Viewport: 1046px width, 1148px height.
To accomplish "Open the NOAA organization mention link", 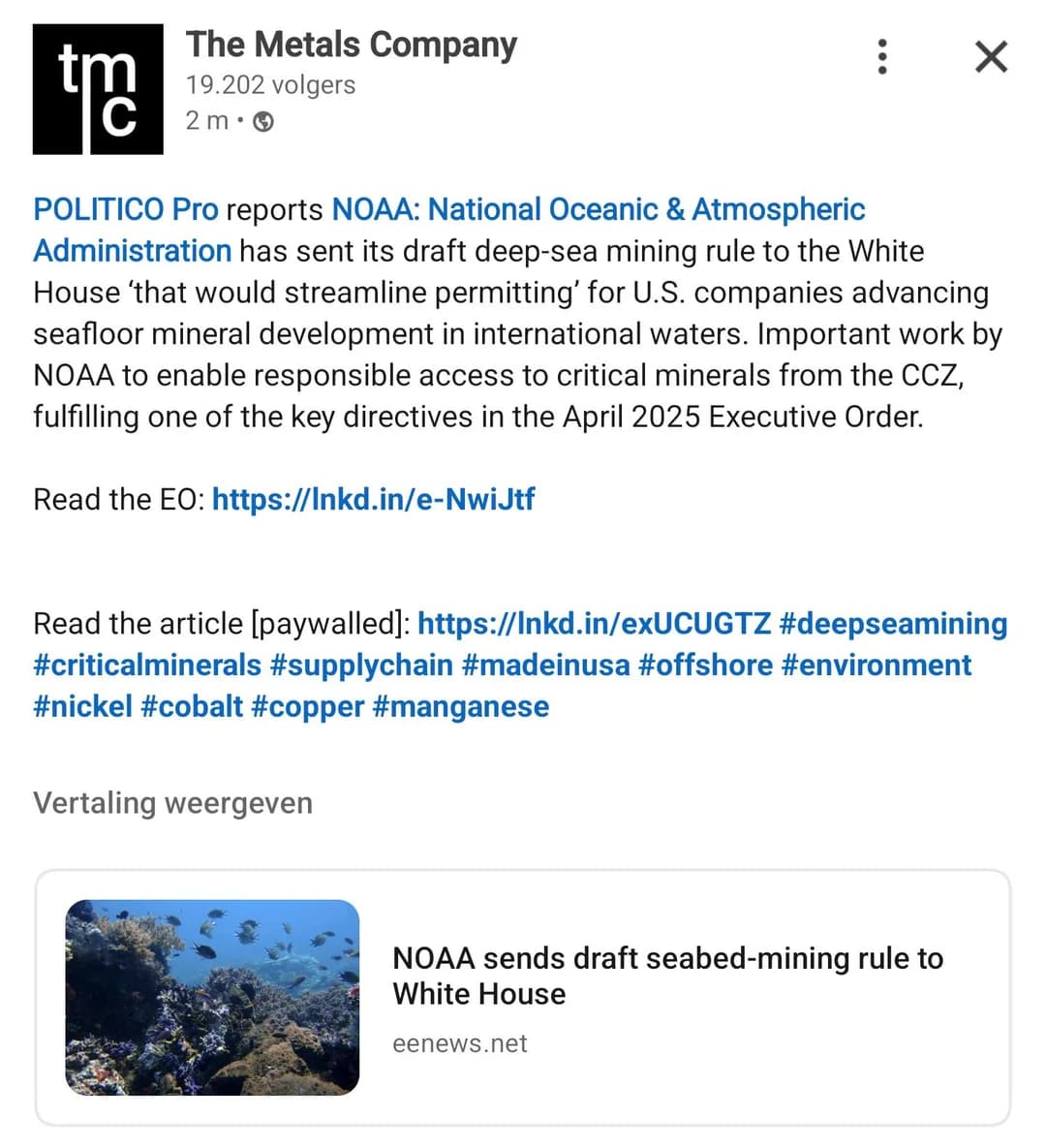I will point(598,209).
